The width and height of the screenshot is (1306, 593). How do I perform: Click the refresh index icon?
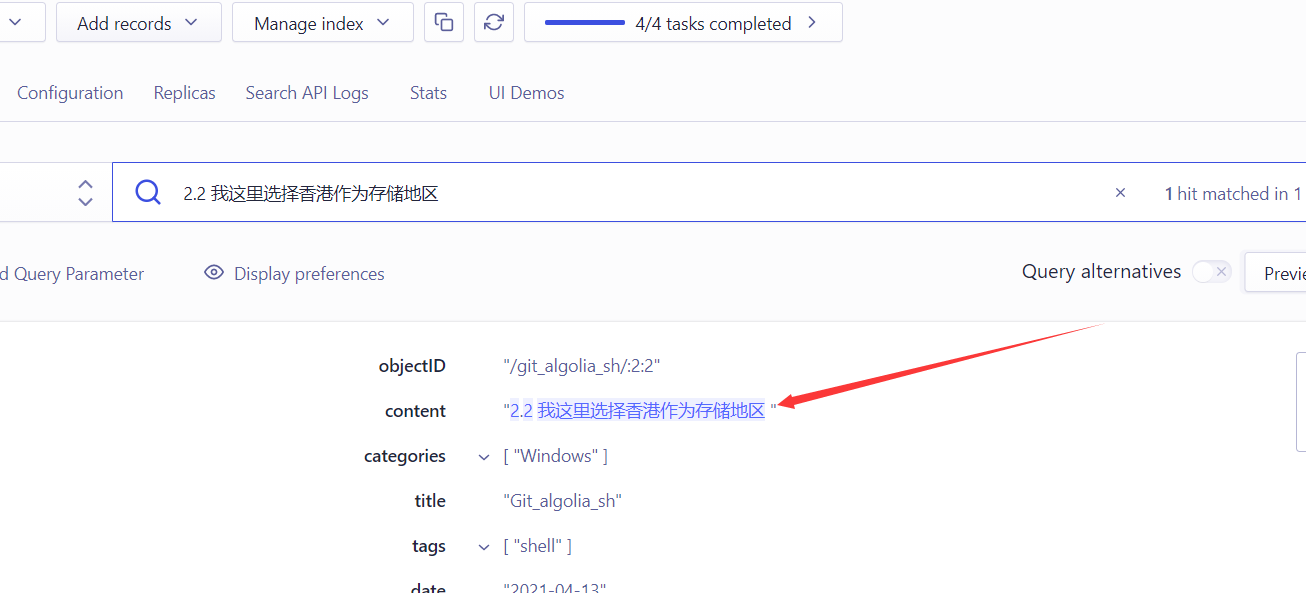494,23
